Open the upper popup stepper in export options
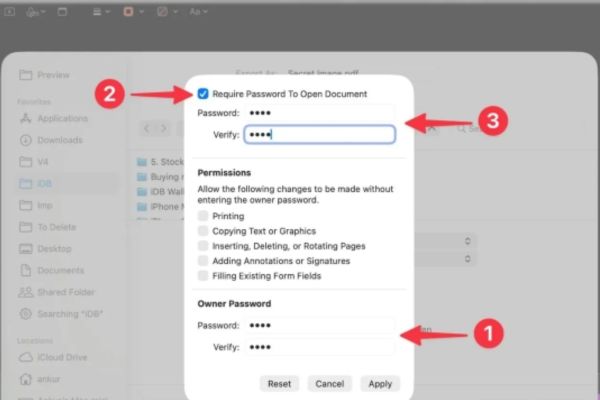The image size is (600, 400). click(467, 241)
